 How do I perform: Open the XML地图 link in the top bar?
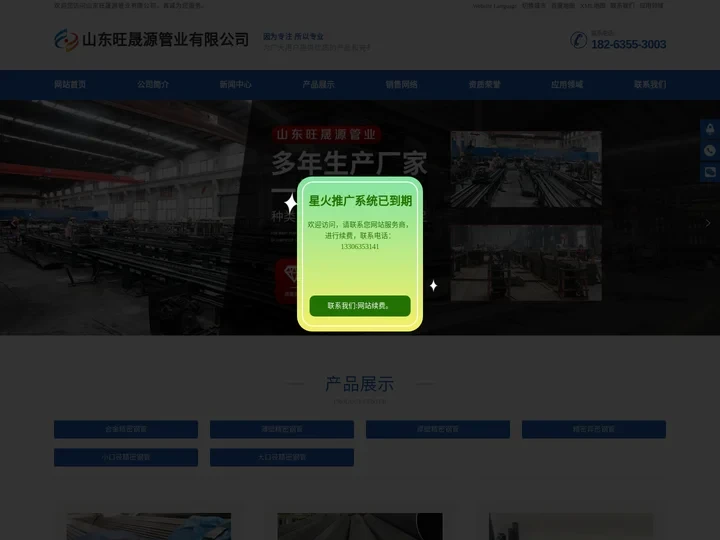coord(593,6)
